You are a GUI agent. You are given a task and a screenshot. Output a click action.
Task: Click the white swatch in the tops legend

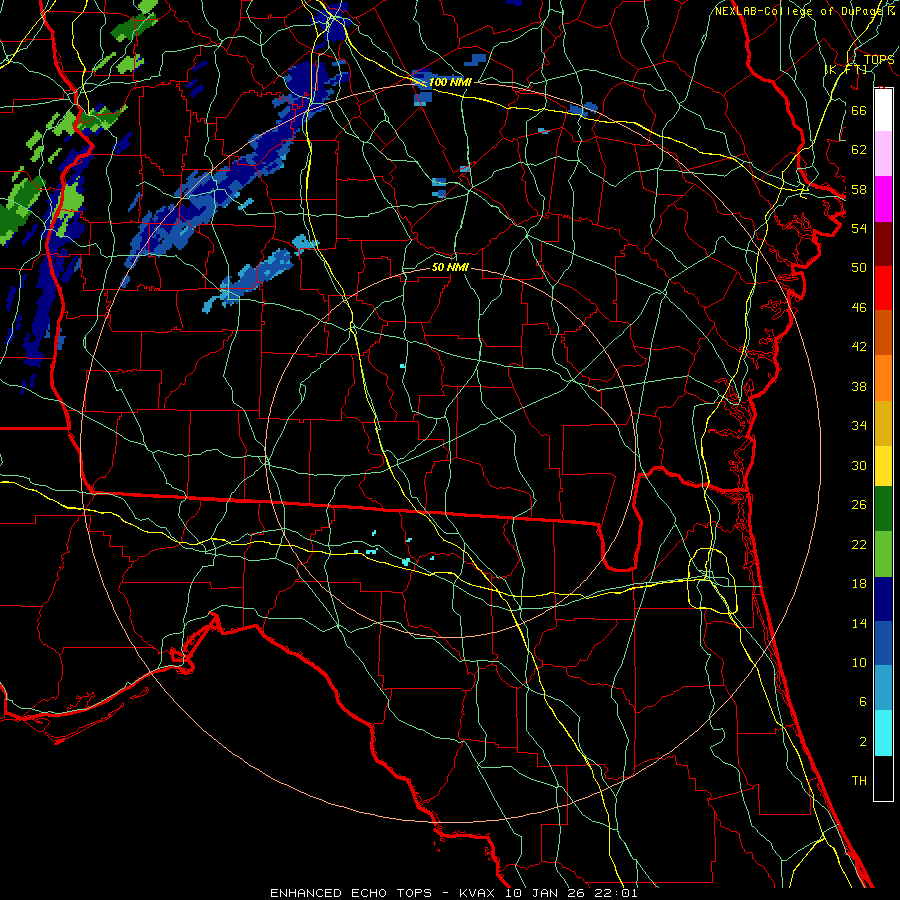coord(883,110)
